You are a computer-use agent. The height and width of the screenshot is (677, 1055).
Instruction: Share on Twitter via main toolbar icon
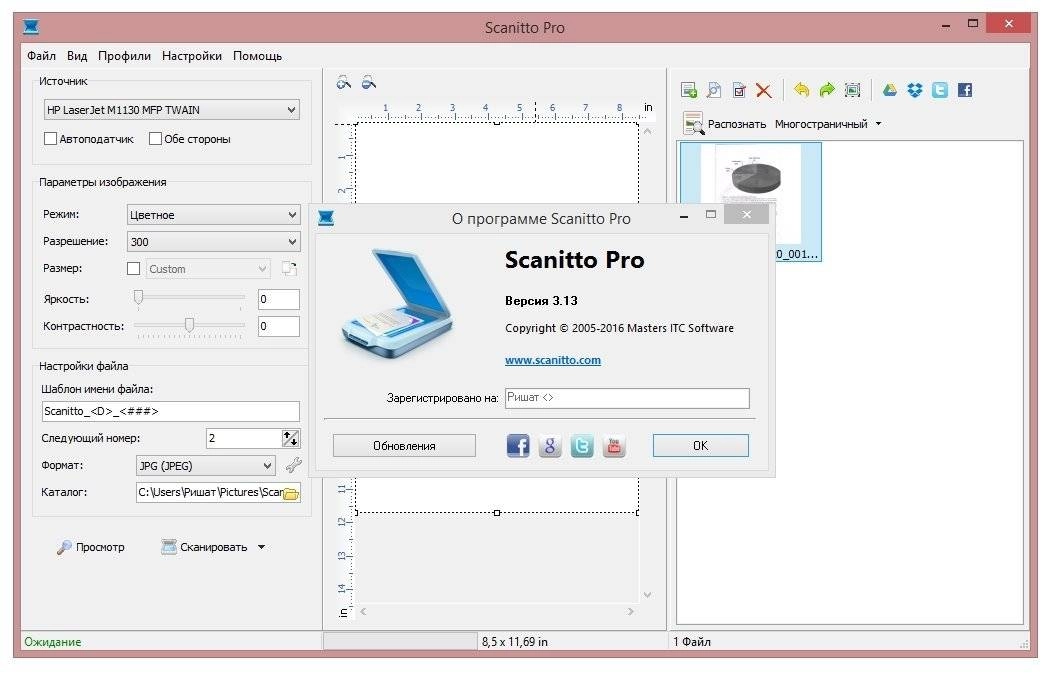[940, 90]
